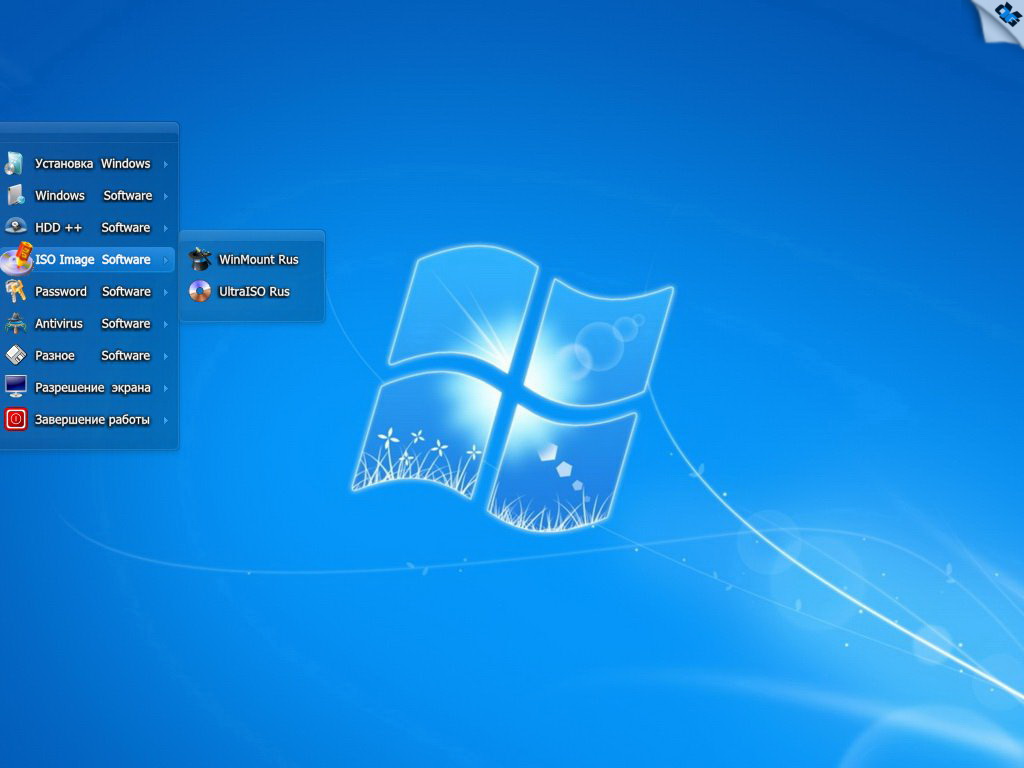Click the Разрешение экрана monitor icon
The height and width of the screenshot is (768, 1024).
coord(16,387)
